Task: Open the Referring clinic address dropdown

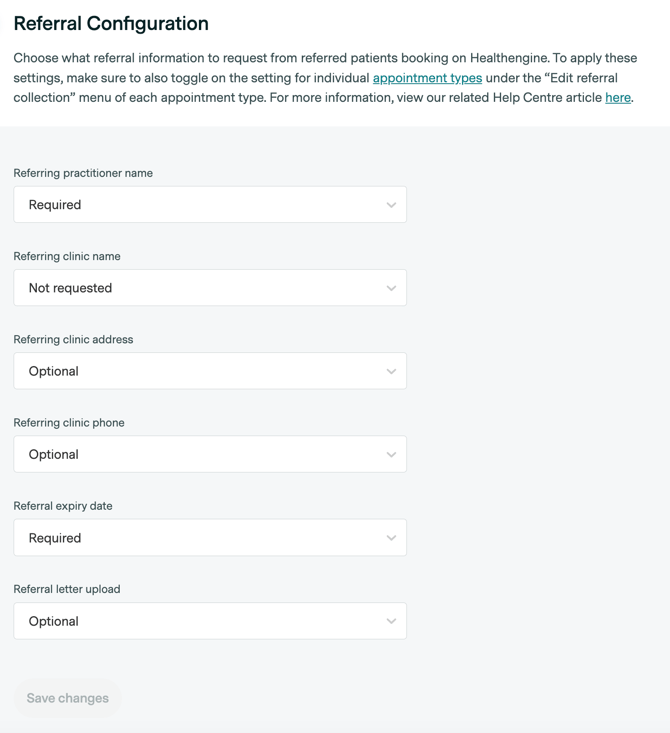Action: coord(209,371)
